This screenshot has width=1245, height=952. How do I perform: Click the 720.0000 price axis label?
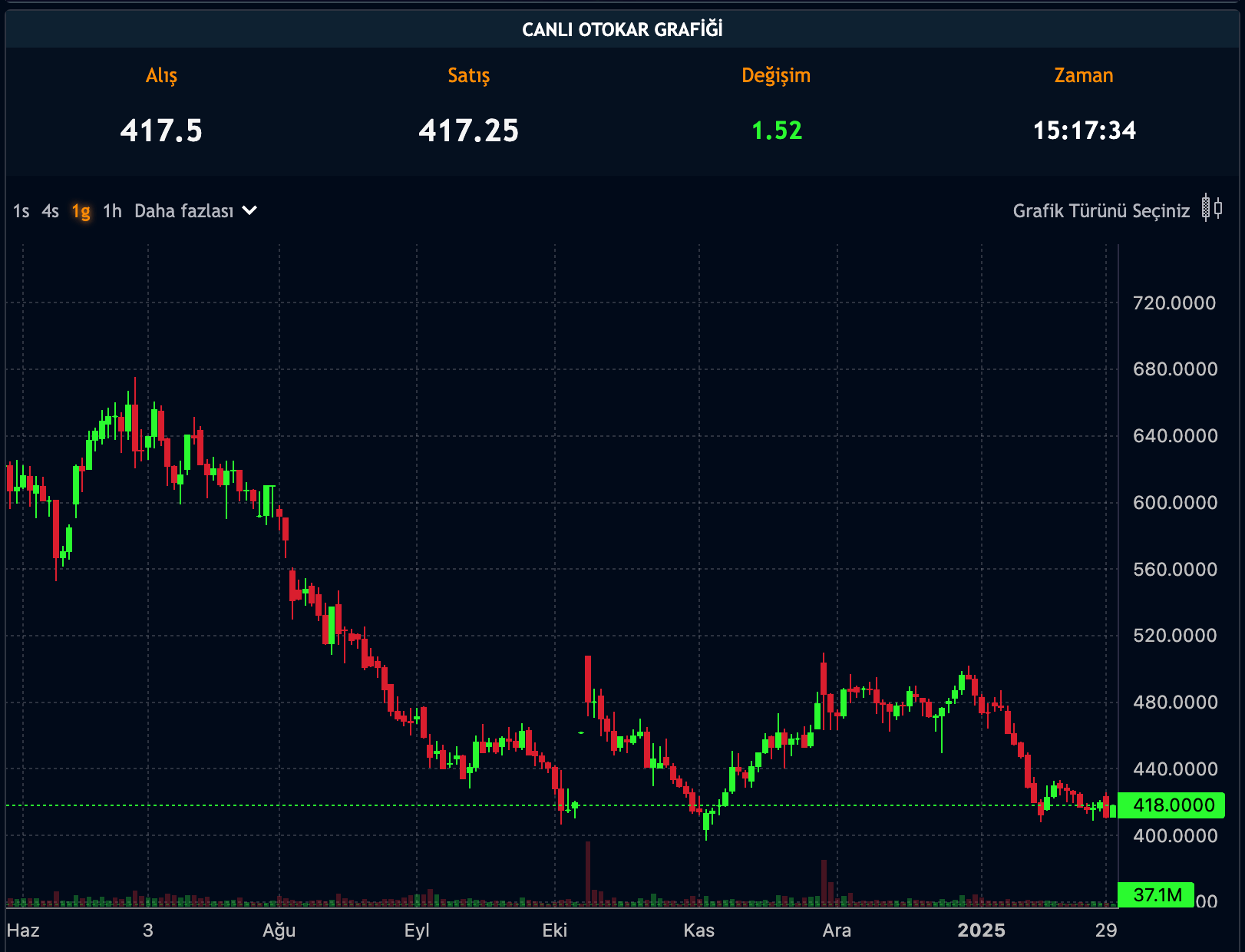[1174, 302]
